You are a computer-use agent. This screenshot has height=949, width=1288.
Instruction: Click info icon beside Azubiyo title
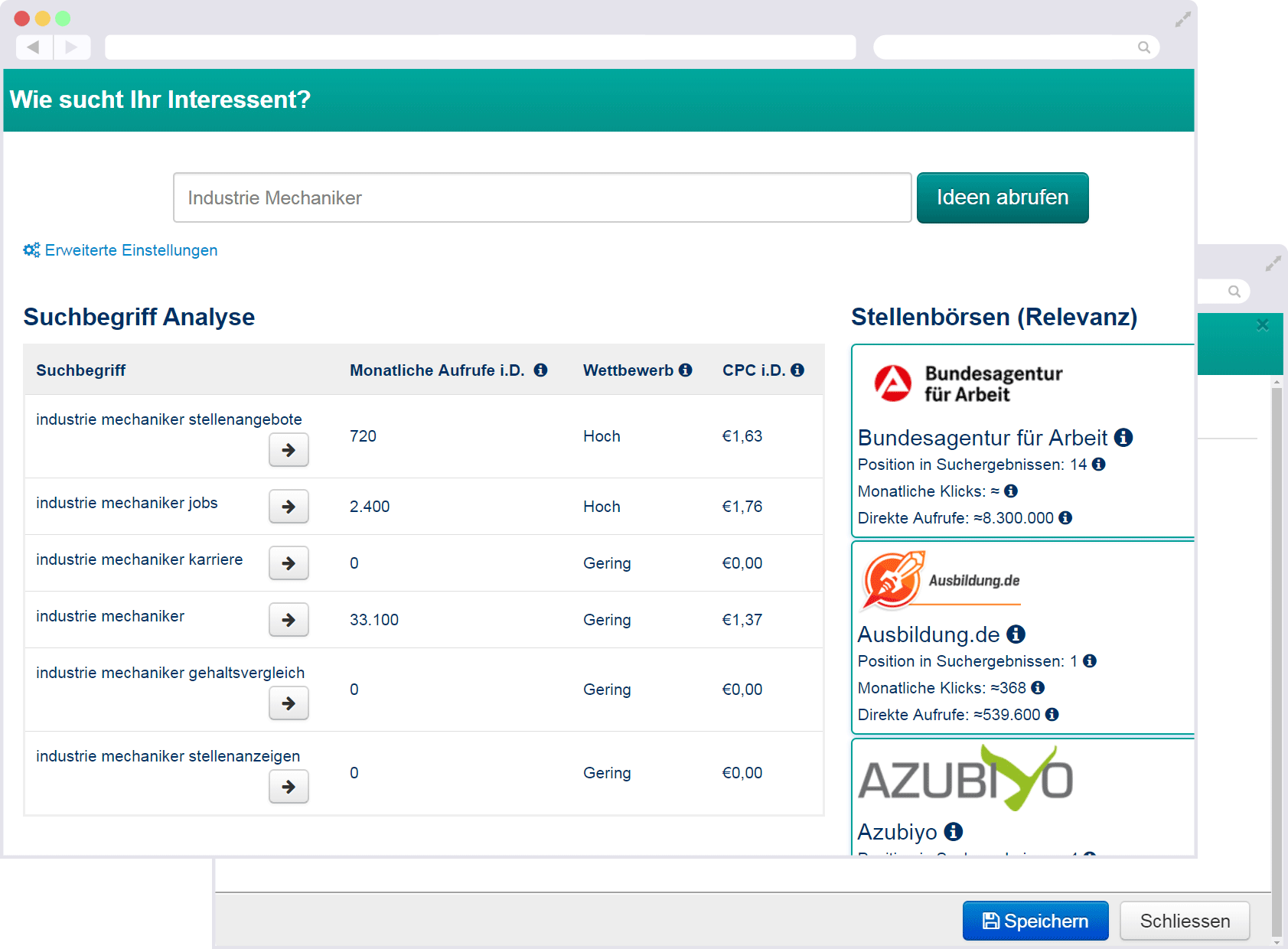coord(954,831)
